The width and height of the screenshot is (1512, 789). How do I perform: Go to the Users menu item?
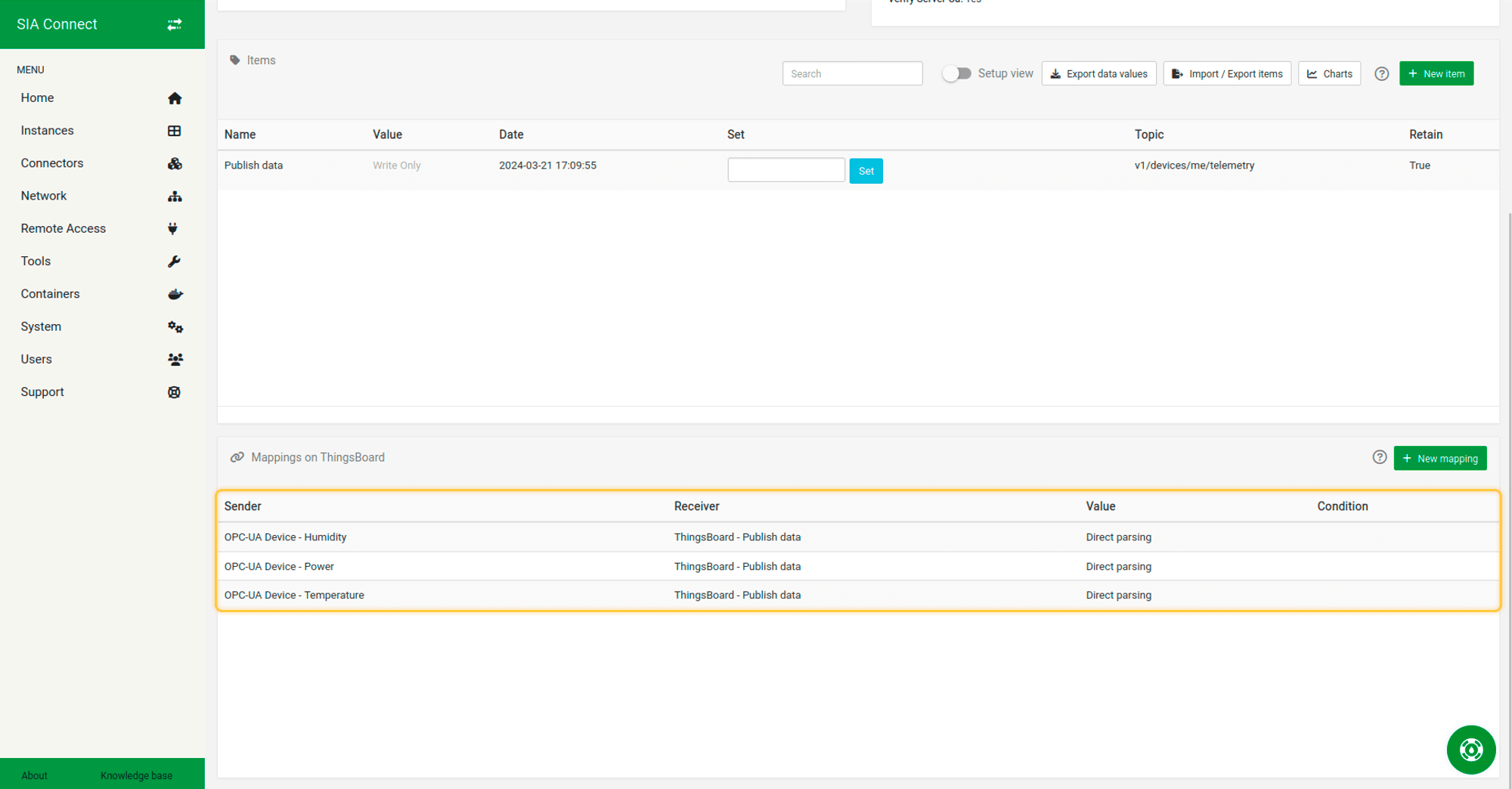[x=36, y=359]
